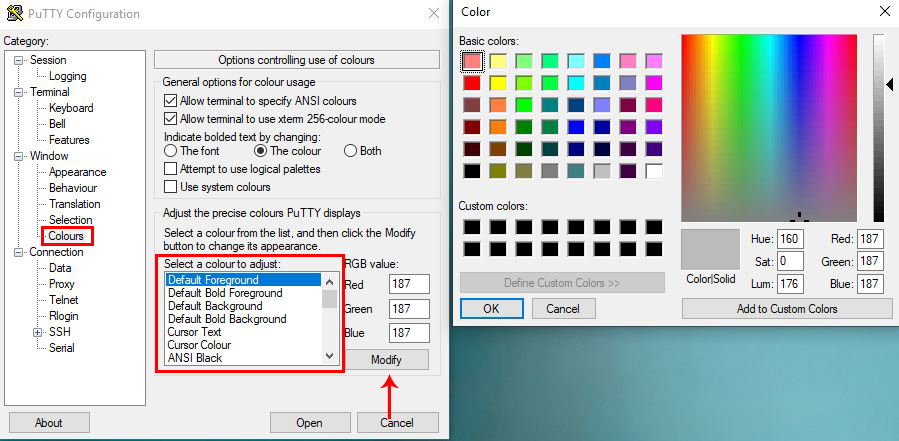Viewport: 899px width, 441px height.
Task: Enable Use system colours checkbox
Action: (170, 187)
